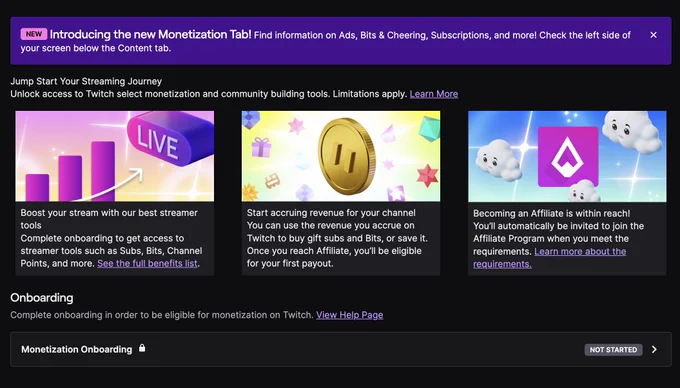Click the LIVE growth chart thumbnail
This screenshot has width=680, height=388.
(x=114, y=156)
